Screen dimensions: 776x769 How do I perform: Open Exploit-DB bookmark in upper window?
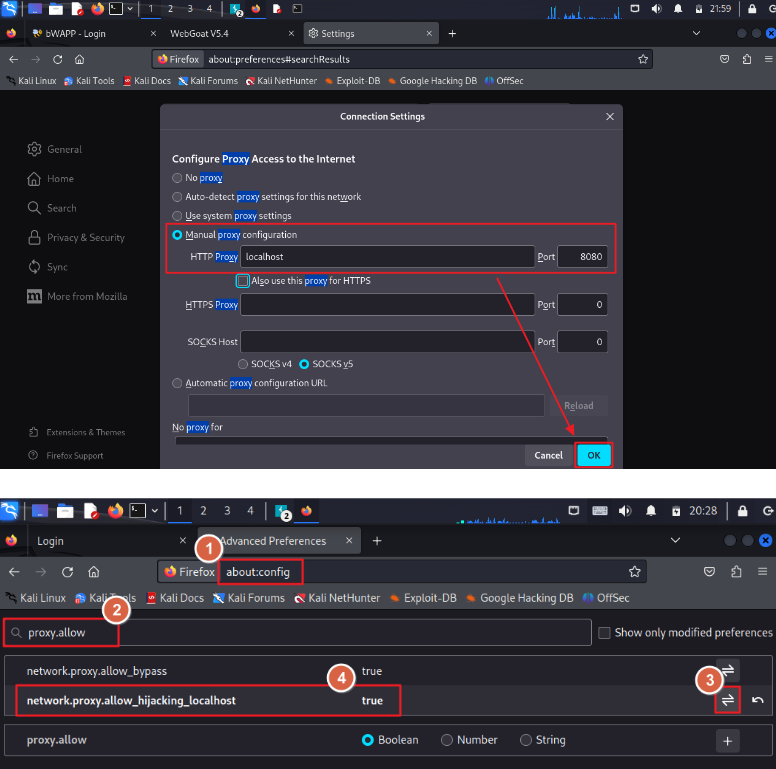[352, 81]
